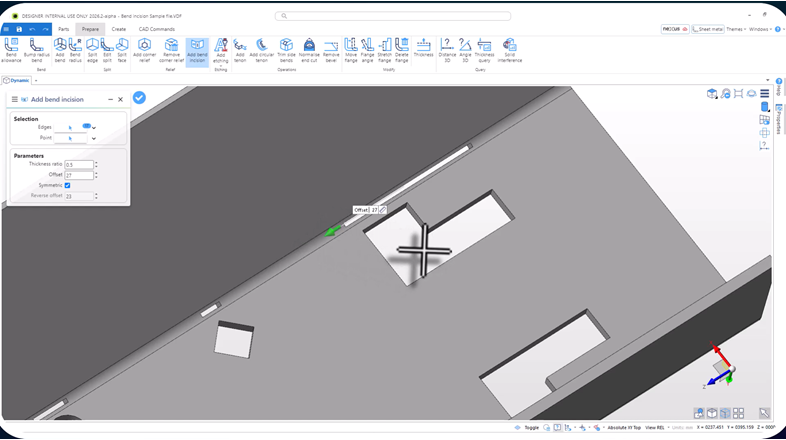Switch to the Prepare ribbon tab
The width and height of the screenshot is (786, 440).
click(x=90, y=29)
